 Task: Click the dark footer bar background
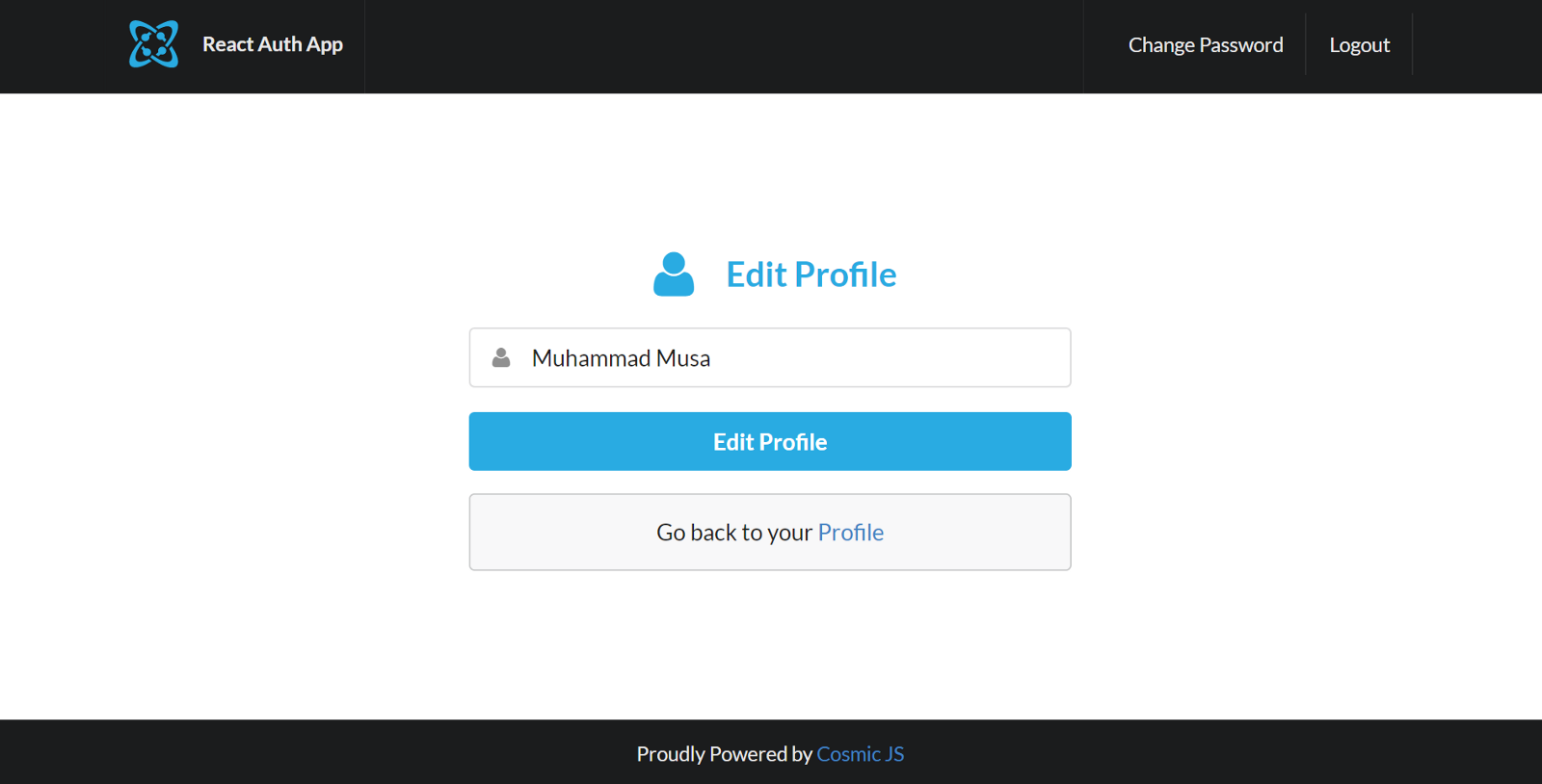(x=289, y=752)
